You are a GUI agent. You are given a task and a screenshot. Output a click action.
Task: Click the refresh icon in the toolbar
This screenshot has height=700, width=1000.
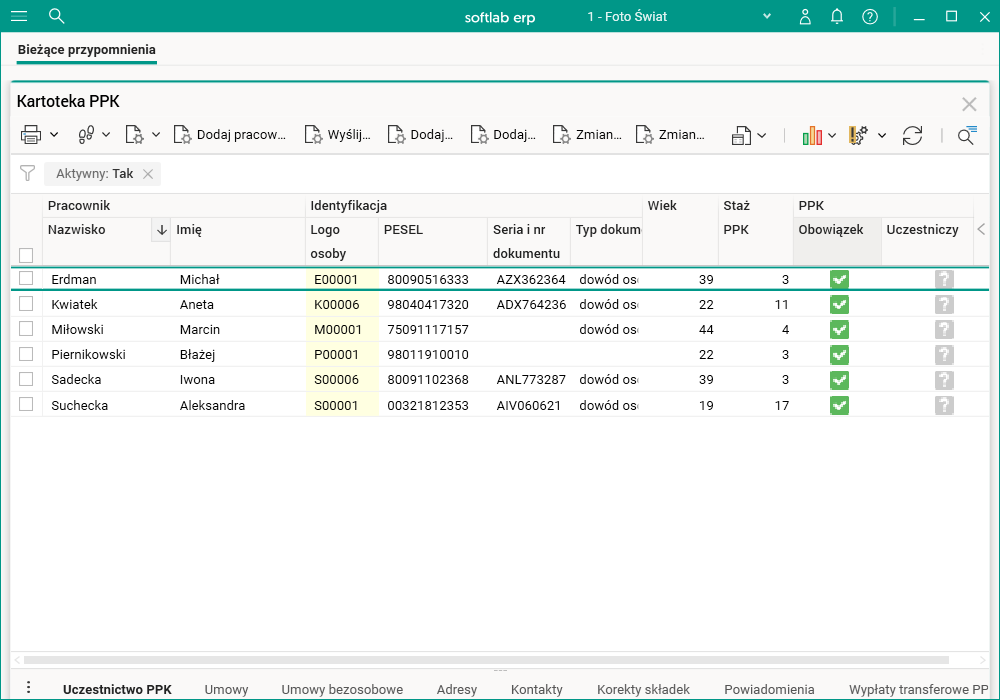tap(912, 135)
